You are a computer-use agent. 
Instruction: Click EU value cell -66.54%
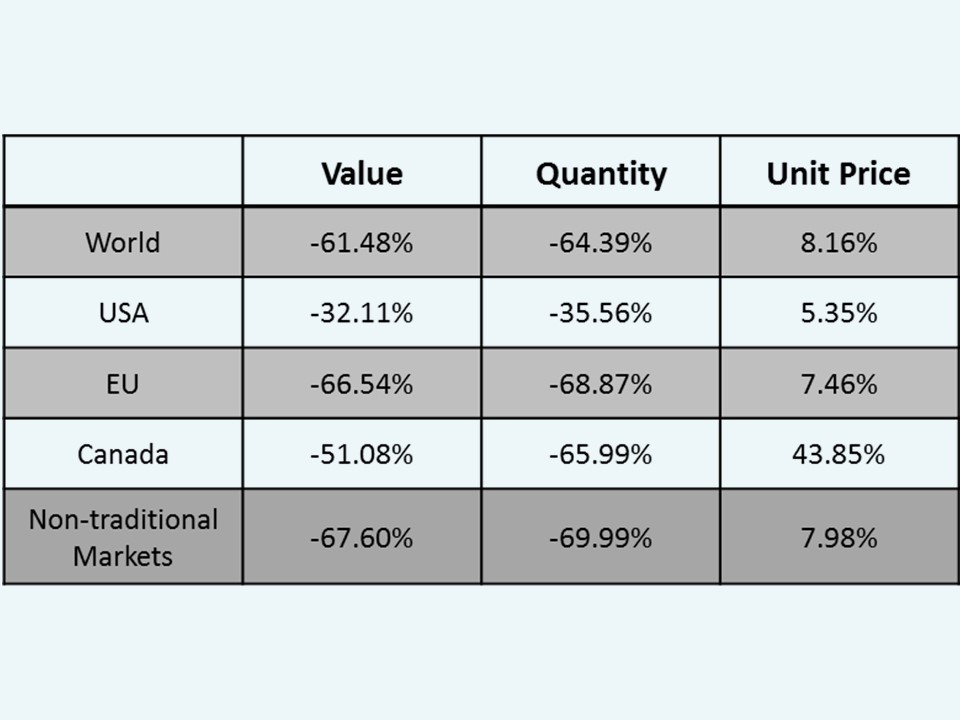pyautogui.click(x=361, y=384)
